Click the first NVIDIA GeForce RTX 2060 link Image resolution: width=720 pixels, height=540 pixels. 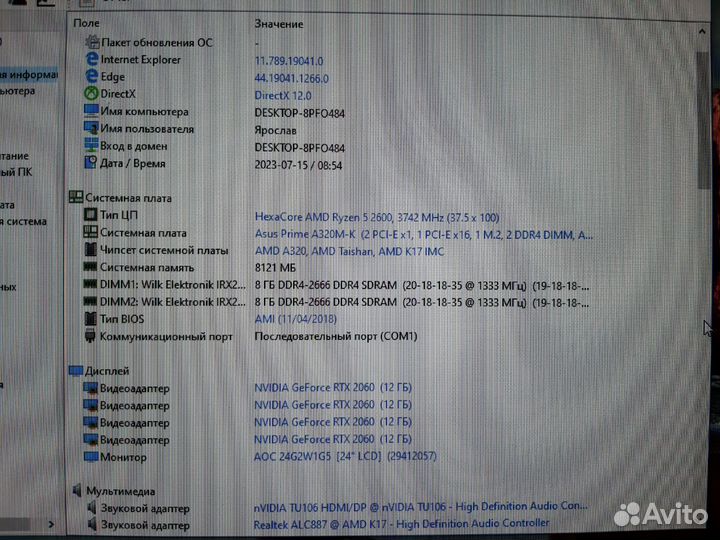coord(333,388)
